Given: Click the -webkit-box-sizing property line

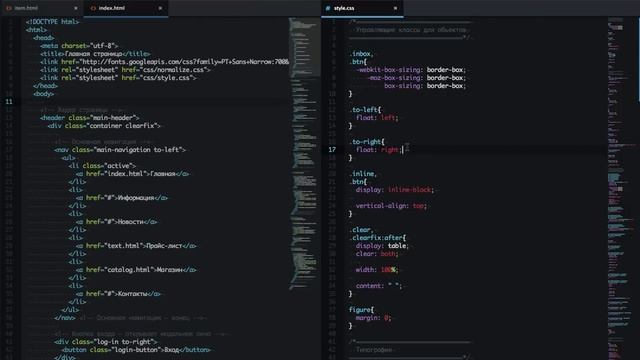Looking at the screenshot, I should 411,70.
